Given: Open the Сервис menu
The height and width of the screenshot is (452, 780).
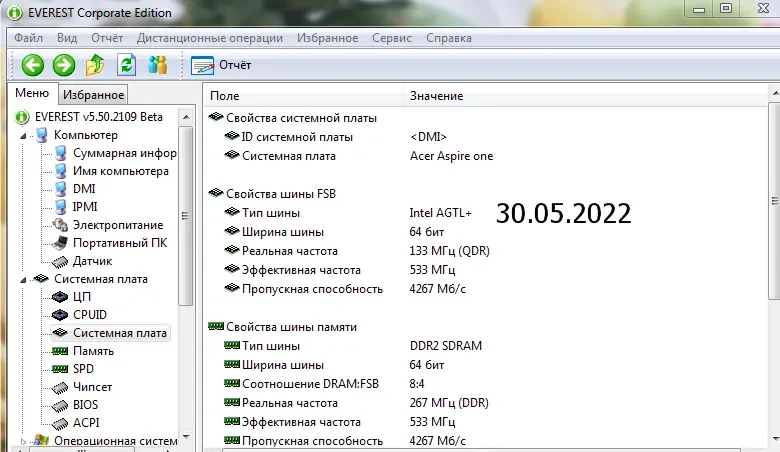Looking at the screenshot, I should pyautogui.click(x=392, y=38).
